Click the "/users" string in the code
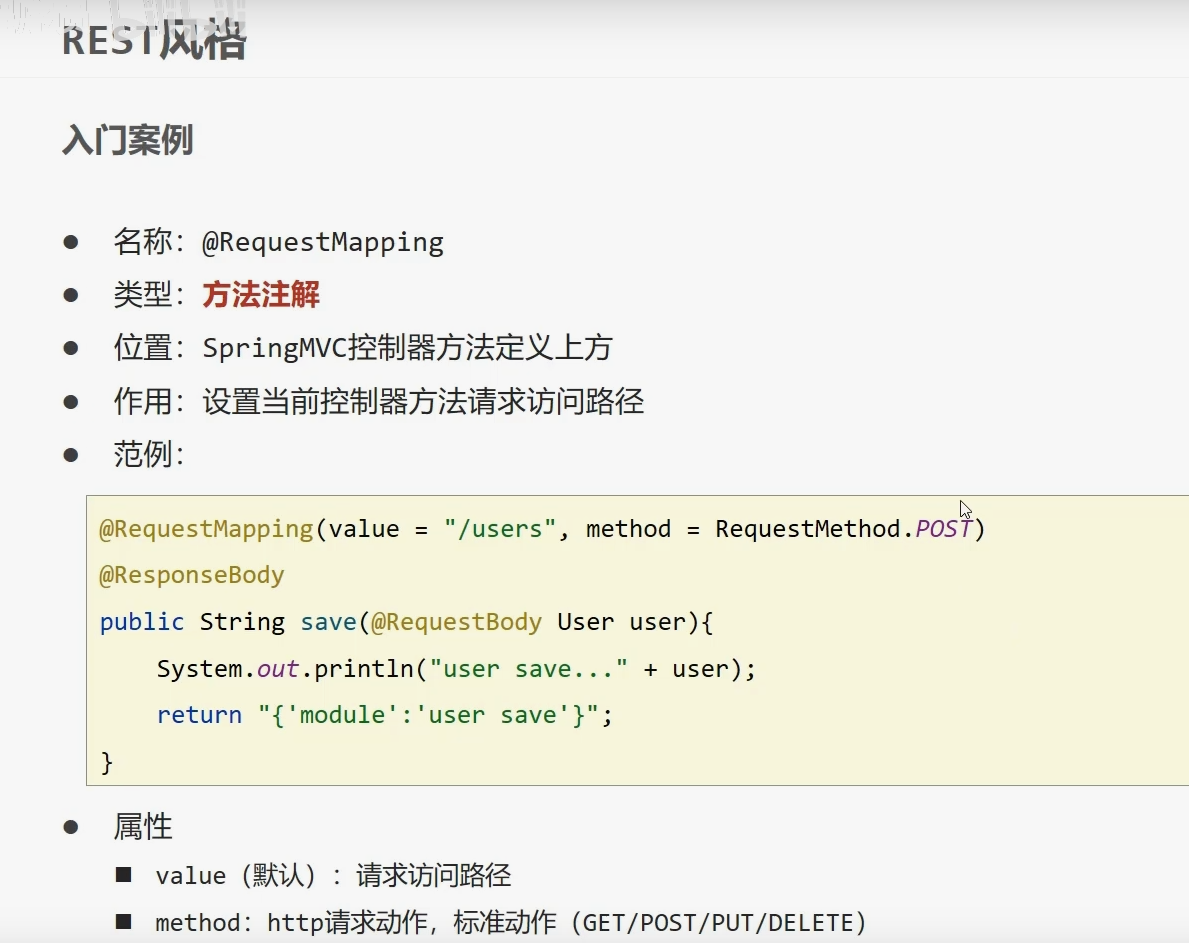This screenshot has height=943, width=1189. [x=500, y=529]
